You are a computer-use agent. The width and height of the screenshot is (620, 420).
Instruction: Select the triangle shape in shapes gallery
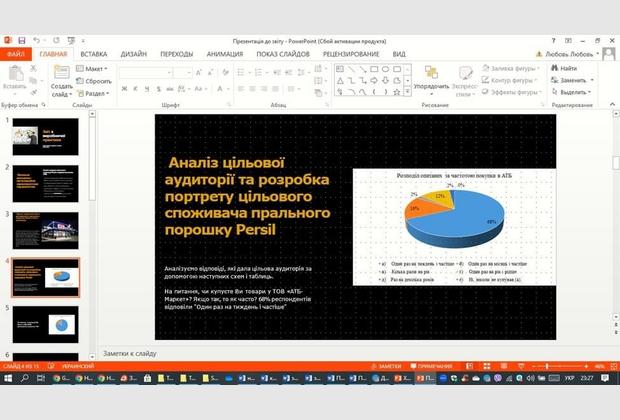tap(340, 81)
